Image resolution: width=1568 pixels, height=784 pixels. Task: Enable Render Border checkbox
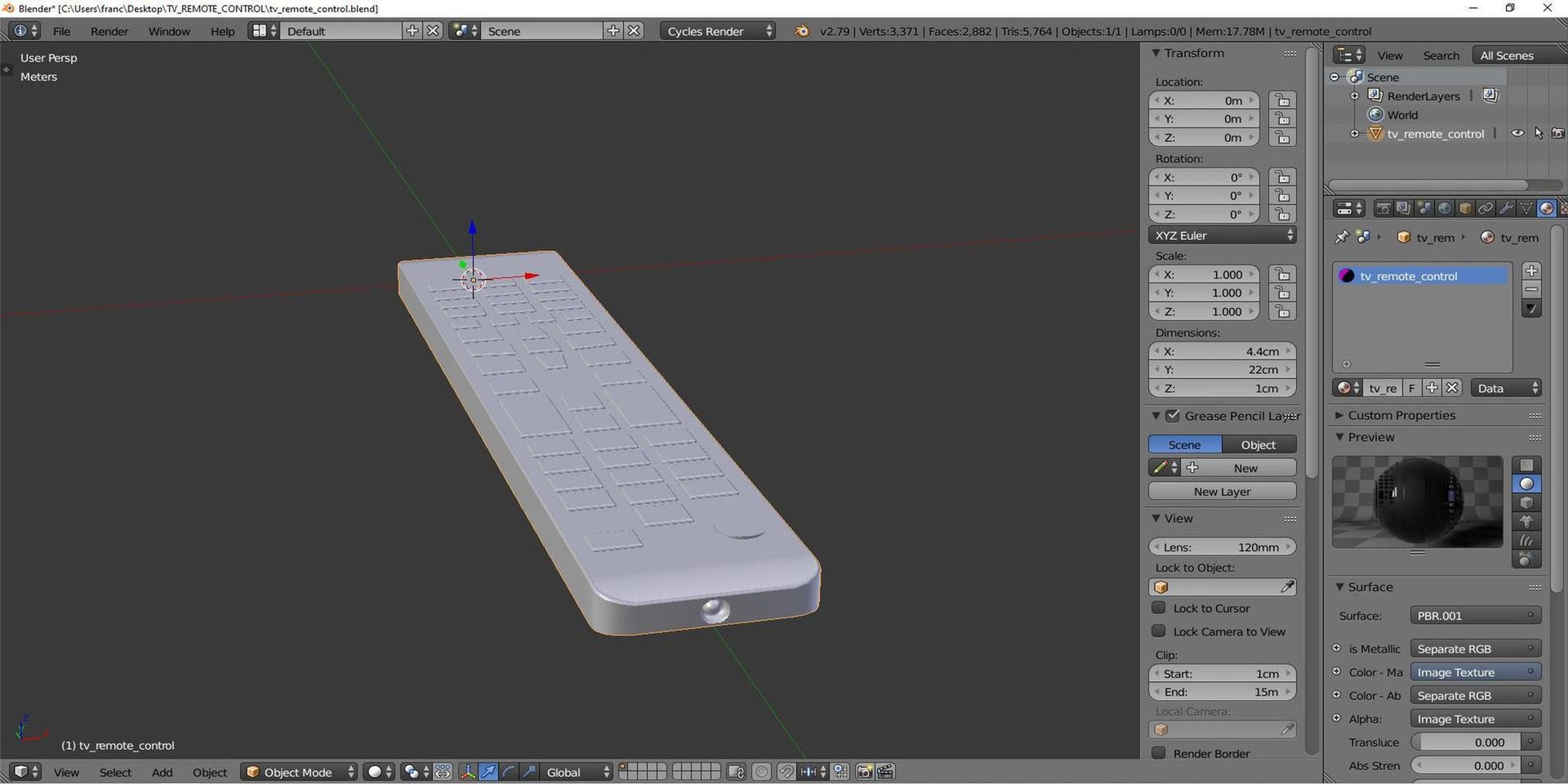point(1158,753)
